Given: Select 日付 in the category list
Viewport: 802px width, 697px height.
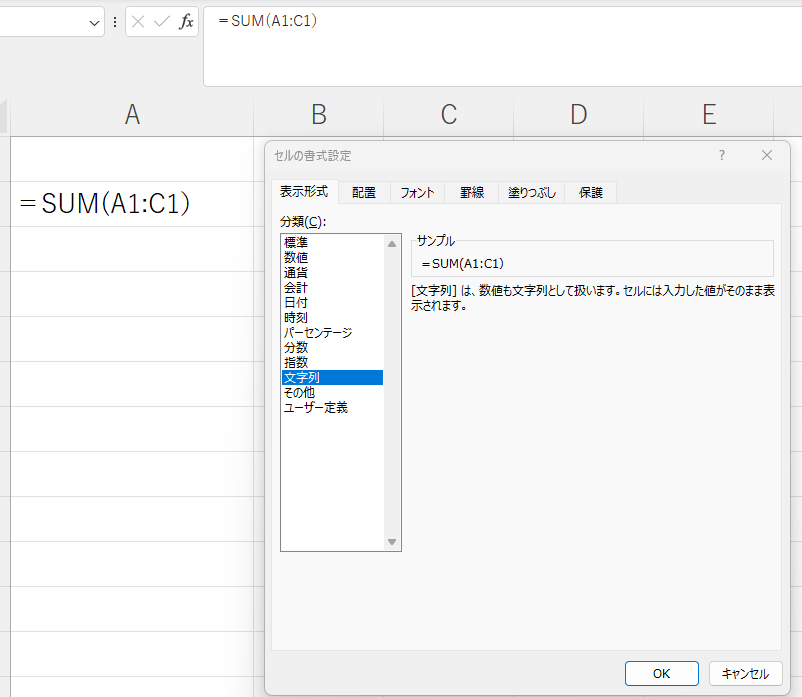Looking at the screenshot, I should [332, 302].
